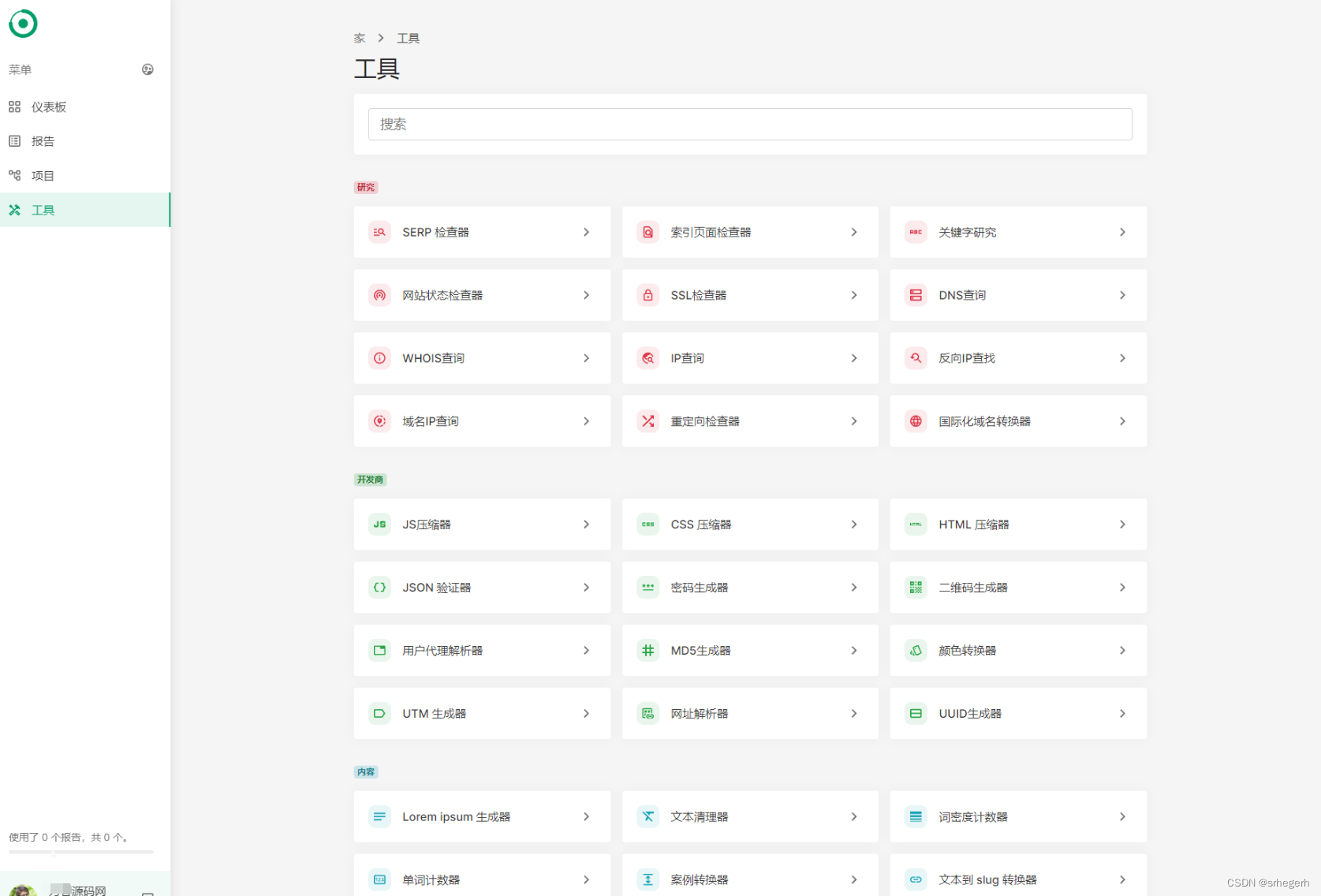Click the Lorem ipsum 生成器 lines icon
The image size is (1321, 896).
tap(379, 817)
